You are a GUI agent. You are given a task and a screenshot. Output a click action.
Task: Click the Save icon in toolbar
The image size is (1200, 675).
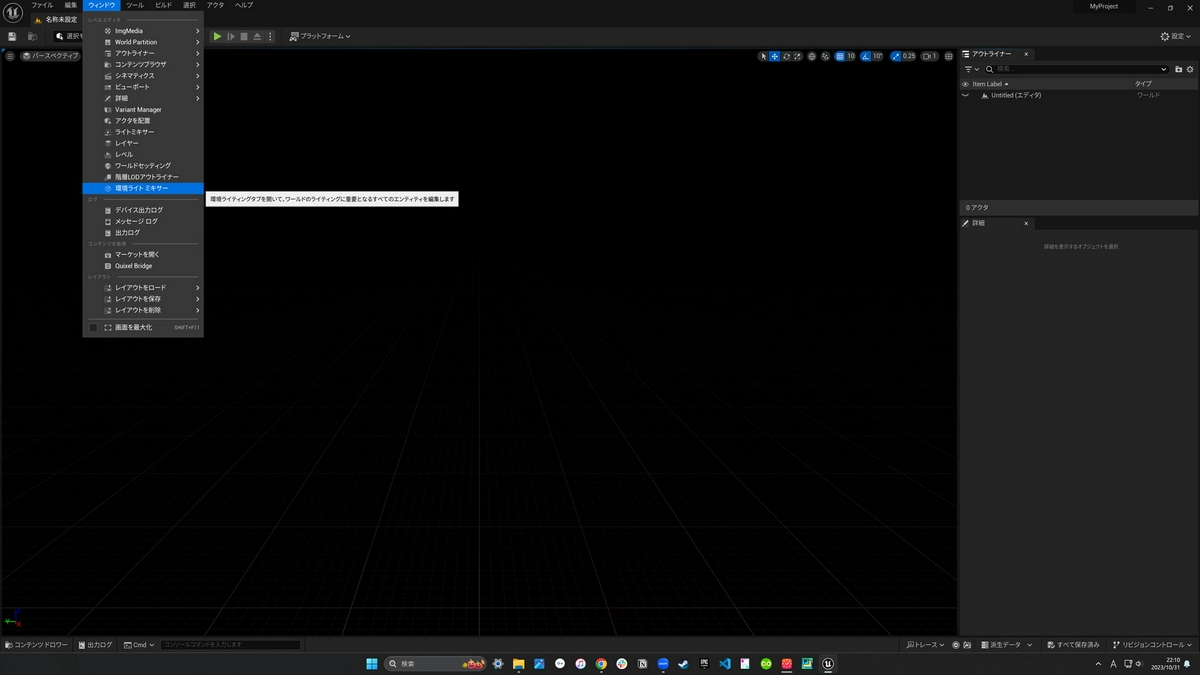12,36
